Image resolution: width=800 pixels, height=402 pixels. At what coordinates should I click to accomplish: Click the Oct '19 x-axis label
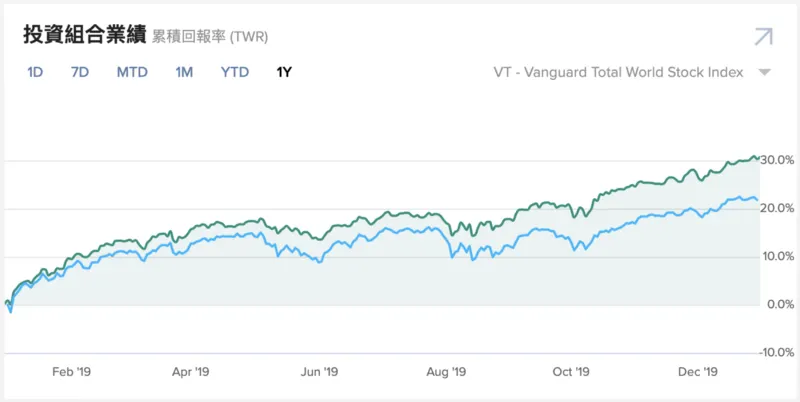[x=570, y=371]
